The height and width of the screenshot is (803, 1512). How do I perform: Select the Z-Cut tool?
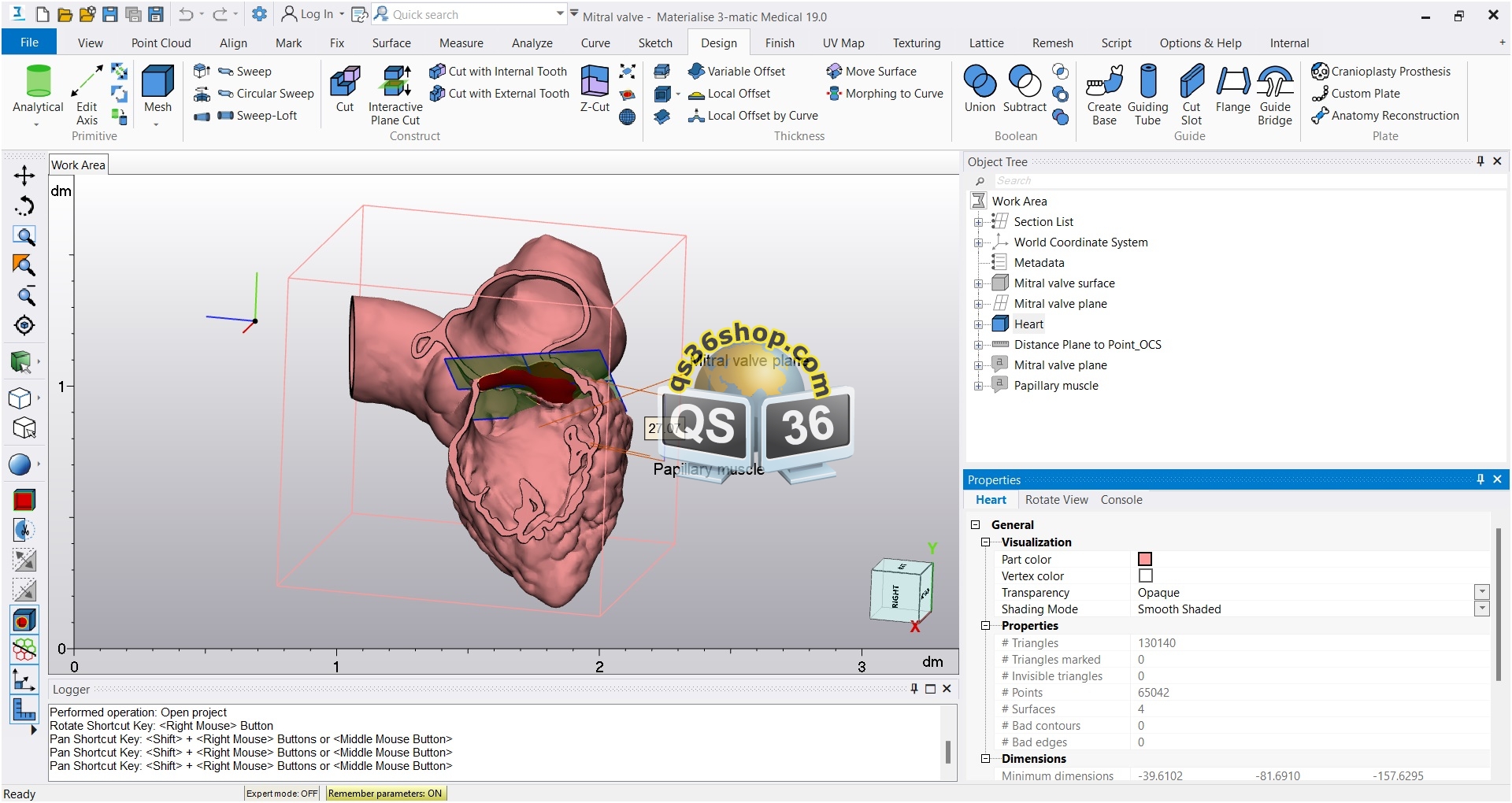(595, 89)
